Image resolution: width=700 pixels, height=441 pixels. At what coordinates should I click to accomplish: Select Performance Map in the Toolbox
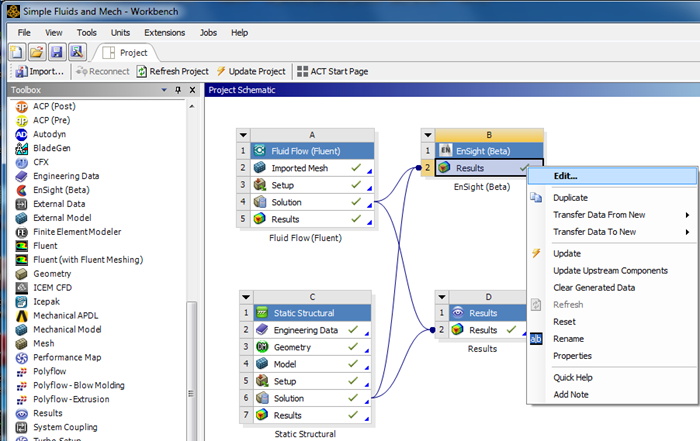tap(58, 357)
